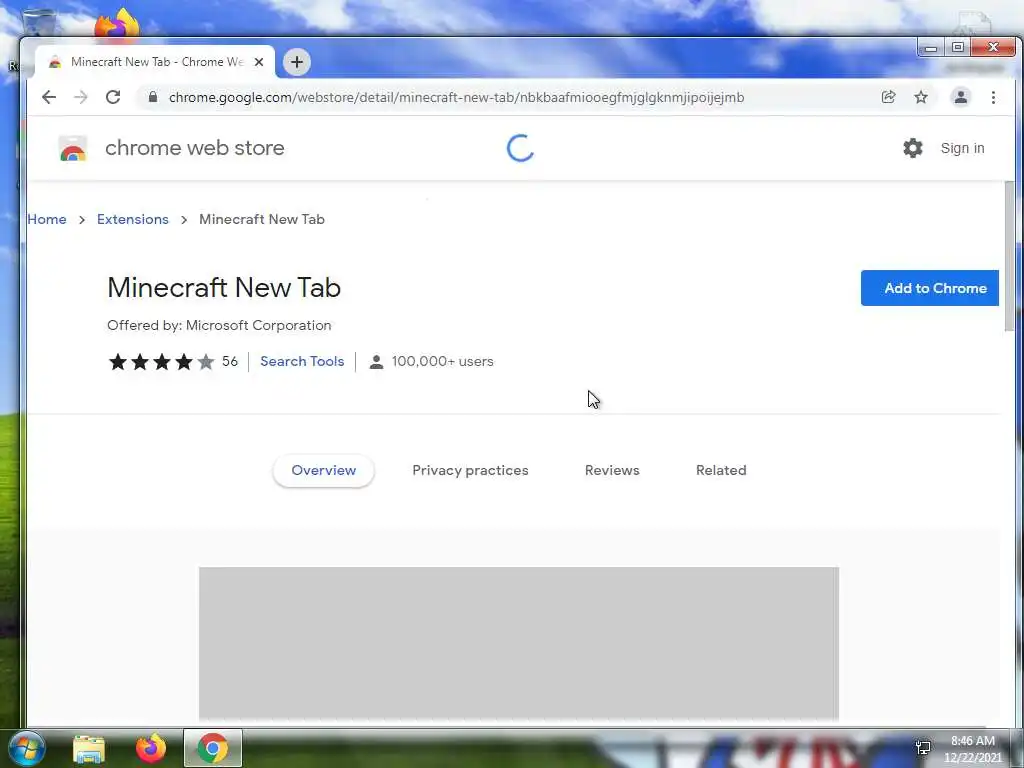Open the Search Tools category link
This screenshot has height=768, width=1024.
pyautogui.click(x=302, y=361)
